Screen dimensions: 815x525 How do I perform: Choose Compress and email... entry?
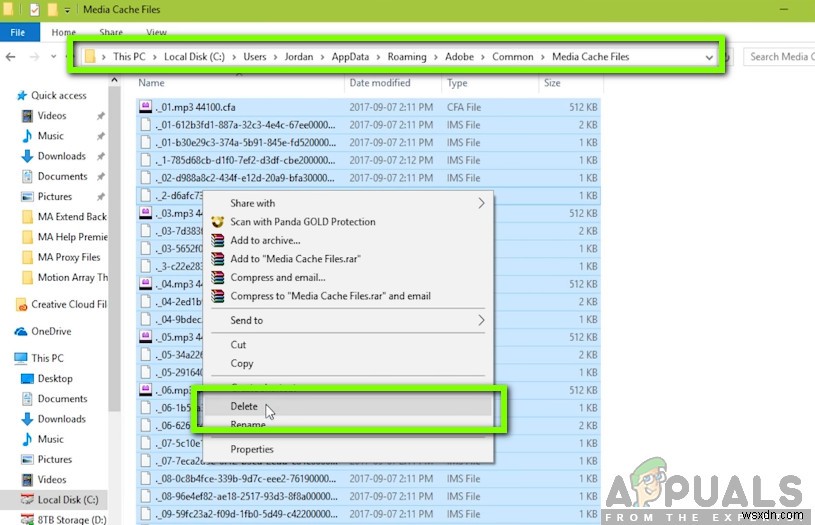coord(348,278)
